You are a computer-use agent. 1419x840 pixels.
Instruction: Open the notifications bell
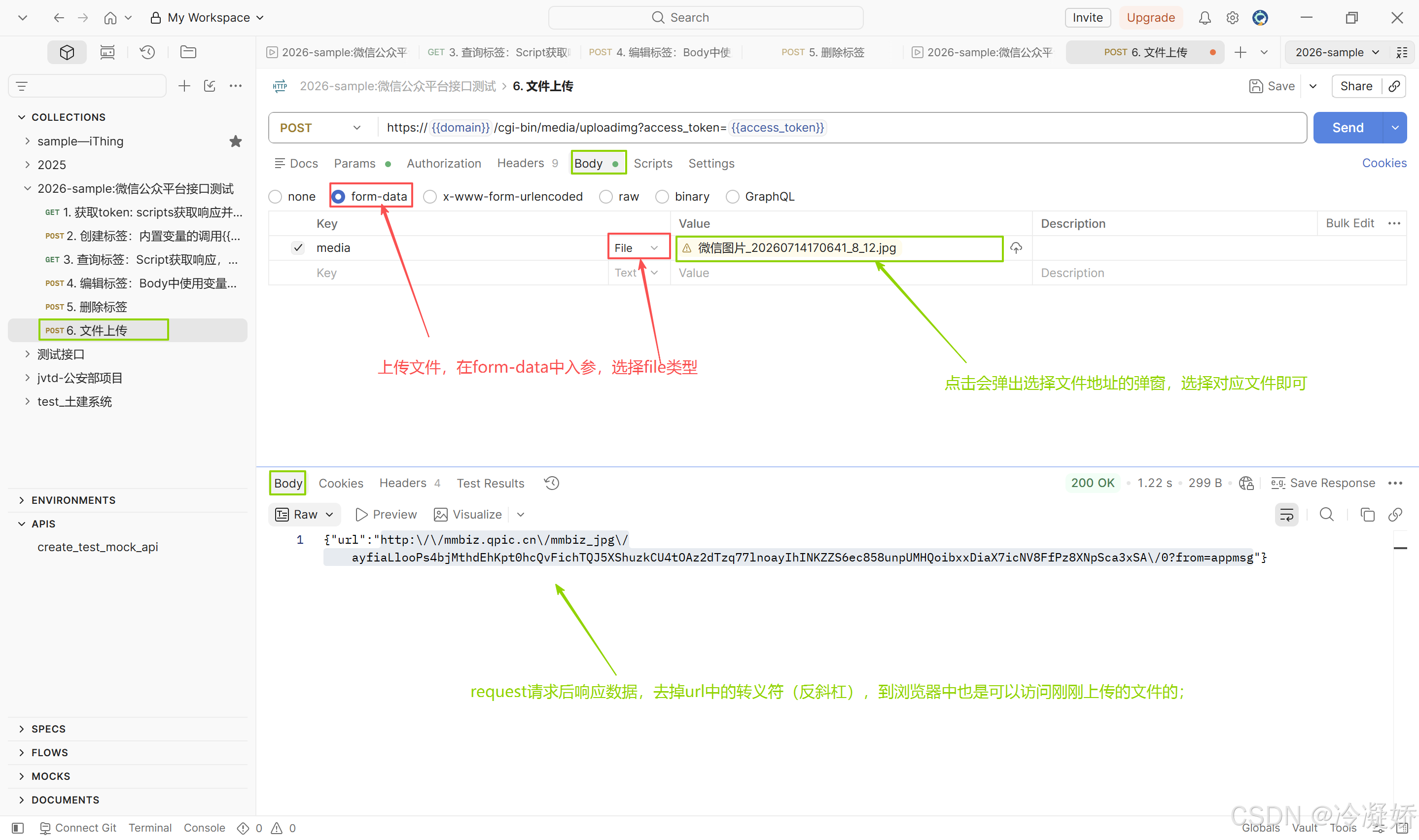(x=1205, y=18)
